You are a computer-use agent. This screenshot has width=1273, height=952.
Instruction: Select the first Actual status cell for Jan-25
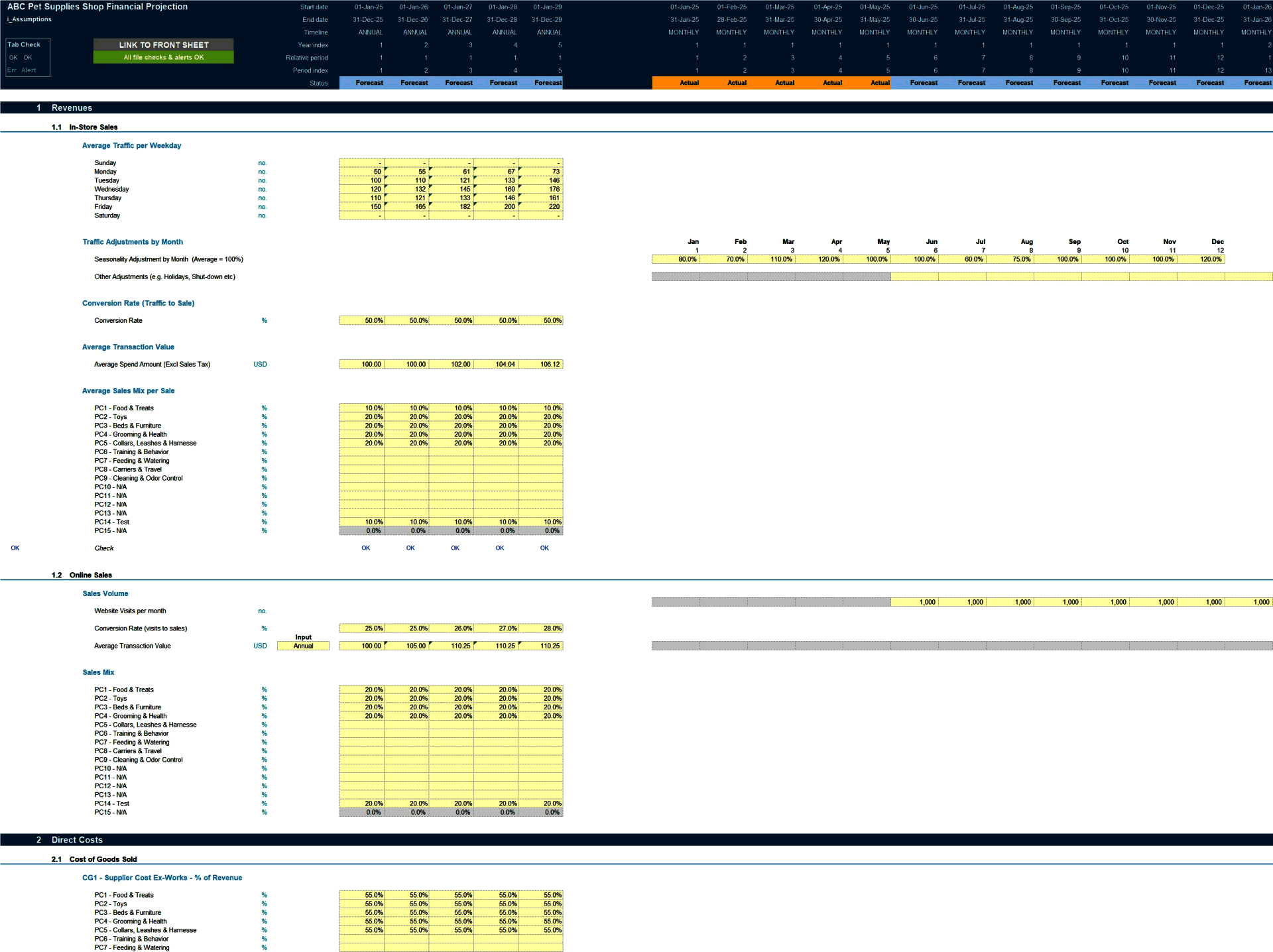(x=676, y=83)
